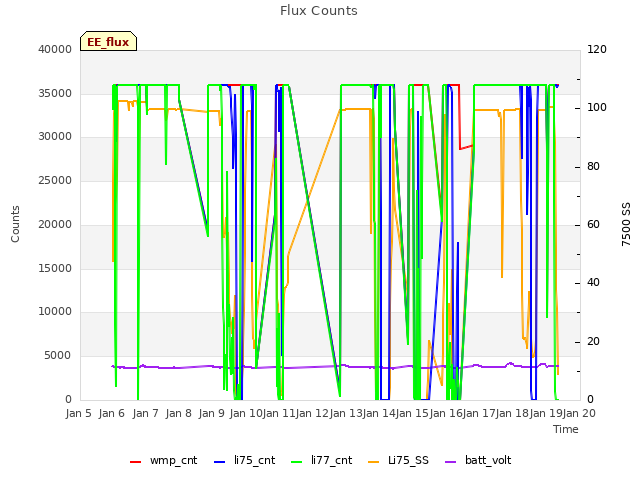The height and width of the screenshot is (480, 640).
Task: Toggle the Li75_SS legend entry
Action: 398,460
